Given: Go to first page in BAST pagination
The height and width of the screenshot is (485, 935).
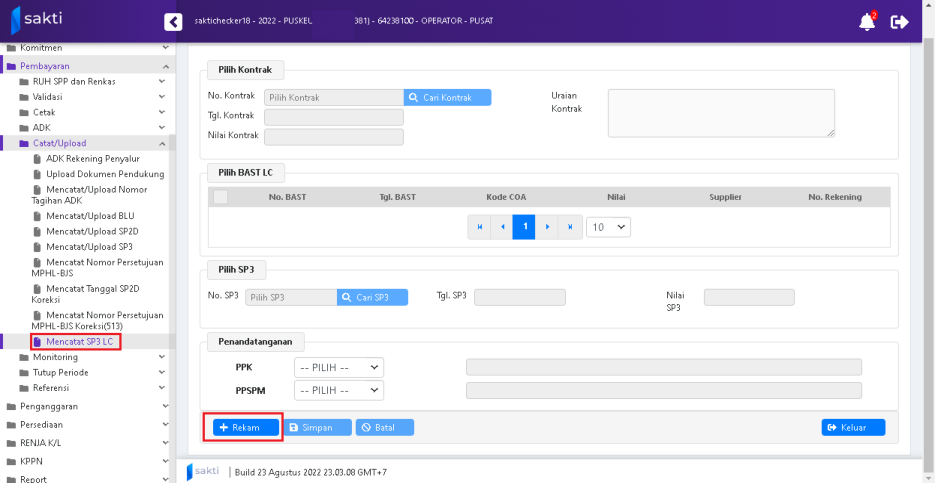Looking at the screenshot, I should click(x=480, y=227).
